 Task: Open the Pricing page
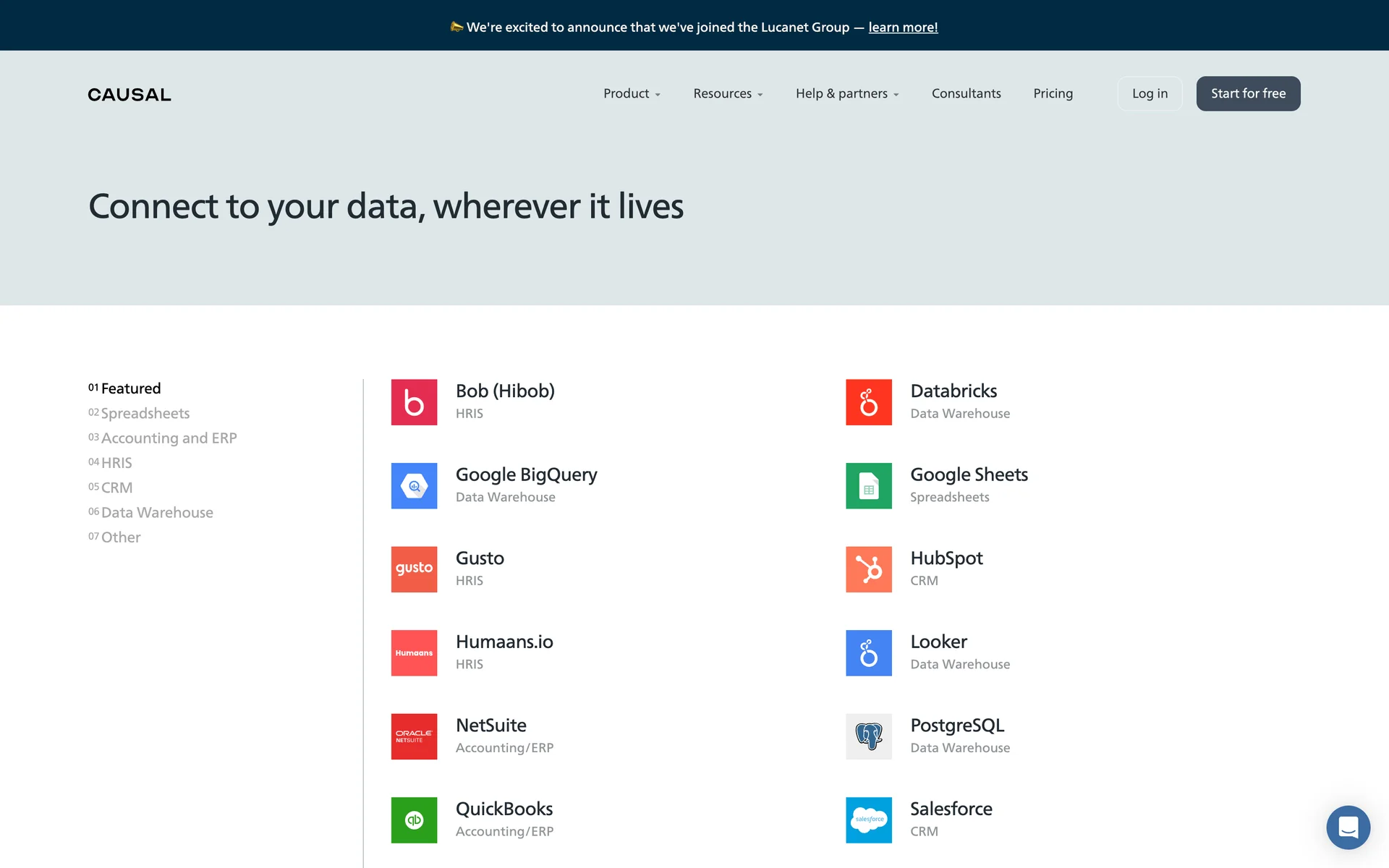pyautogui.click(x=1053, y=94)
